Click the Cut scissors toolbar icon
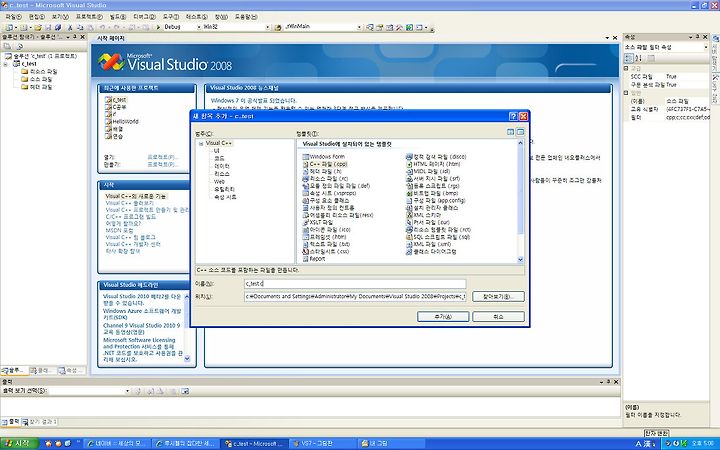This screenshot has height=450, width=720. (x=70, y=28)
